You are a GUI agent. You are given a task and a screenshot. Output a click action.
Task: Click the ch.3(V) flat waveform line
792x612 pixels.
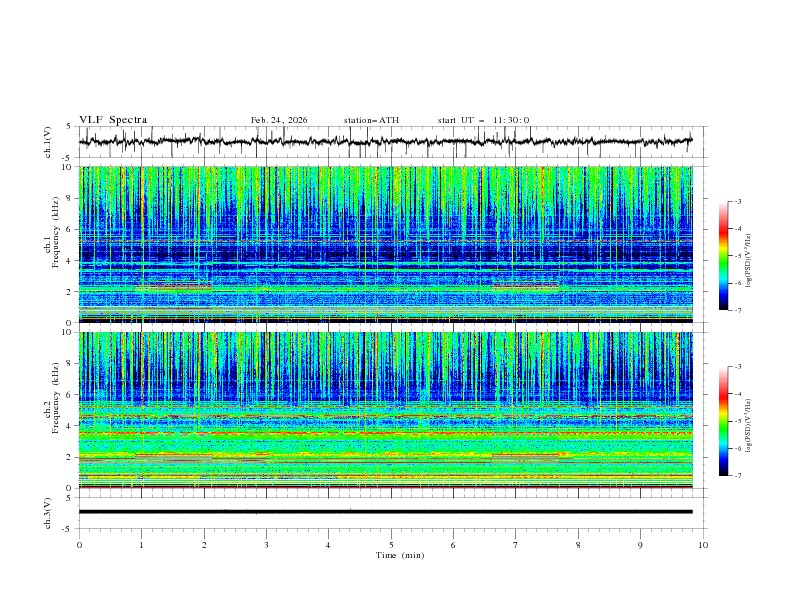point(390,512)
